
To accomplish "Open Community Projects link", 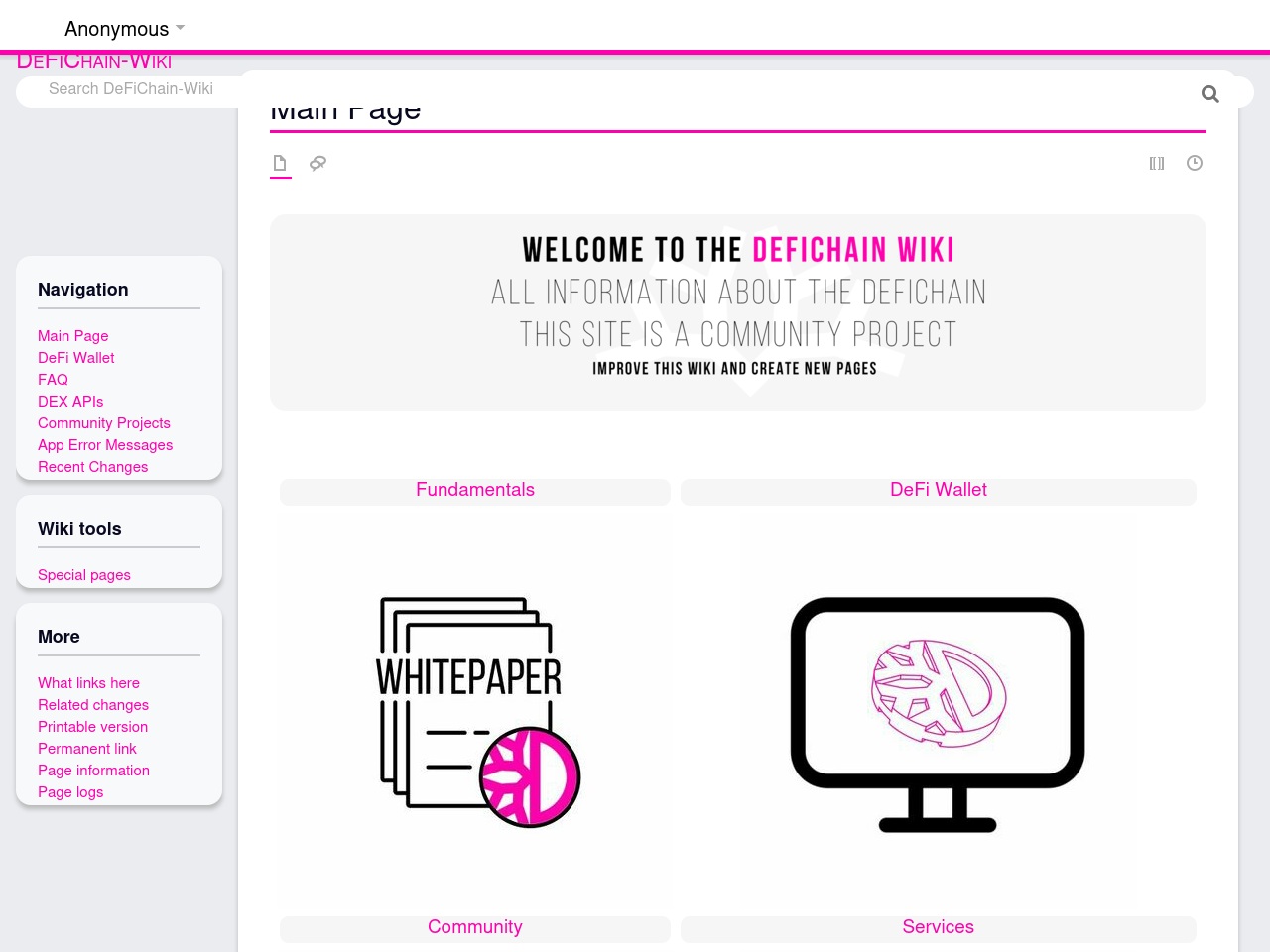I will tap(104, 423).
